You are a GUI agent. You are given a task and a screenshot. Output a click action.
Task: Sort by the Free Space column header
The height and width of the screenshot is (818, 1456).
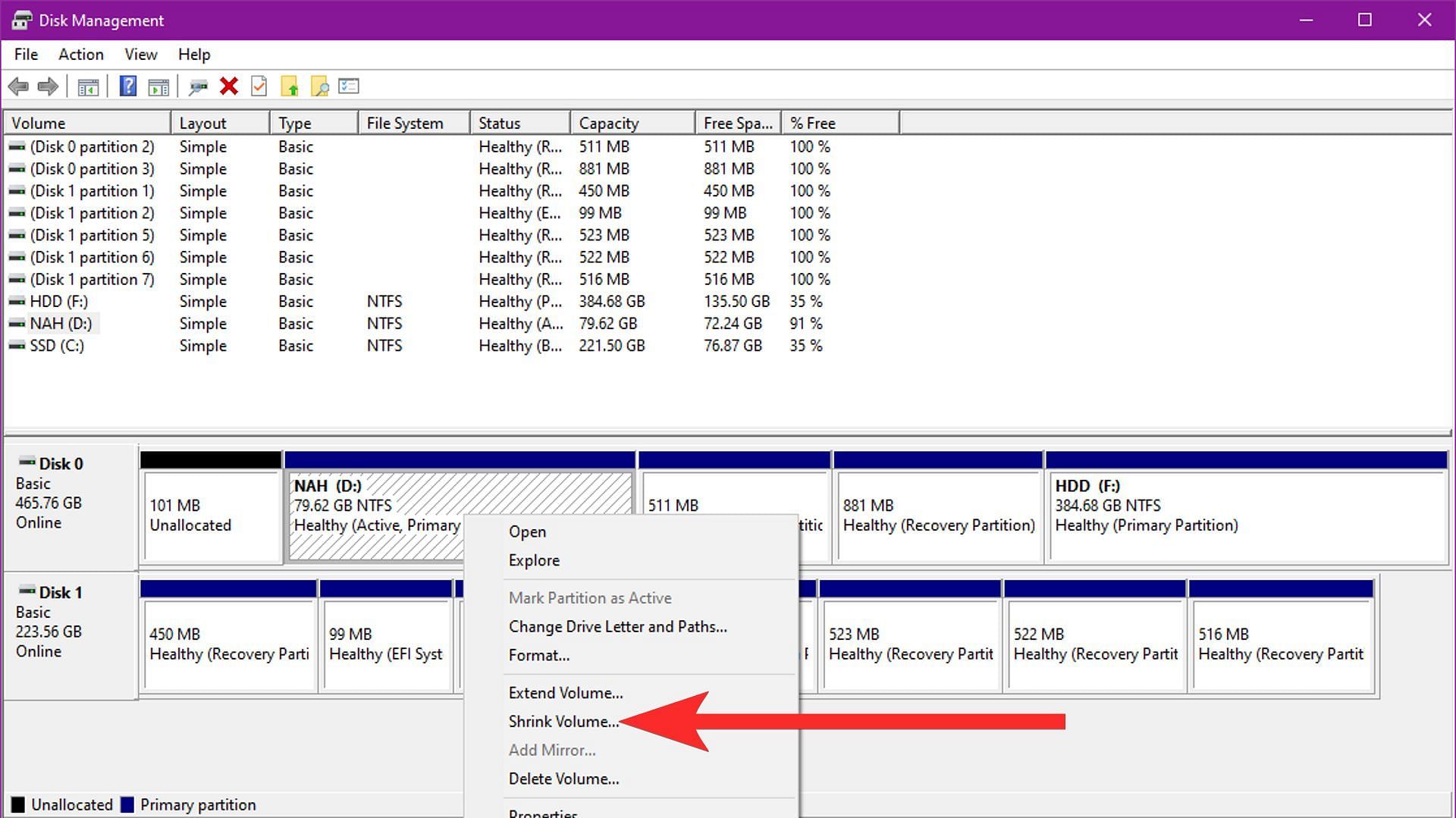[739, 123]
